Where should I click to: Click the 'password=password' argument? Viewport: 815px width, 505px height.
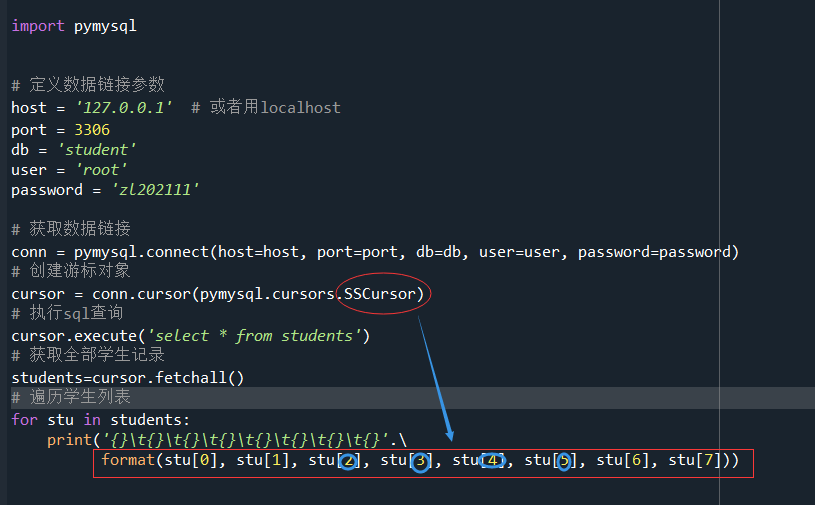click(654, 252)
